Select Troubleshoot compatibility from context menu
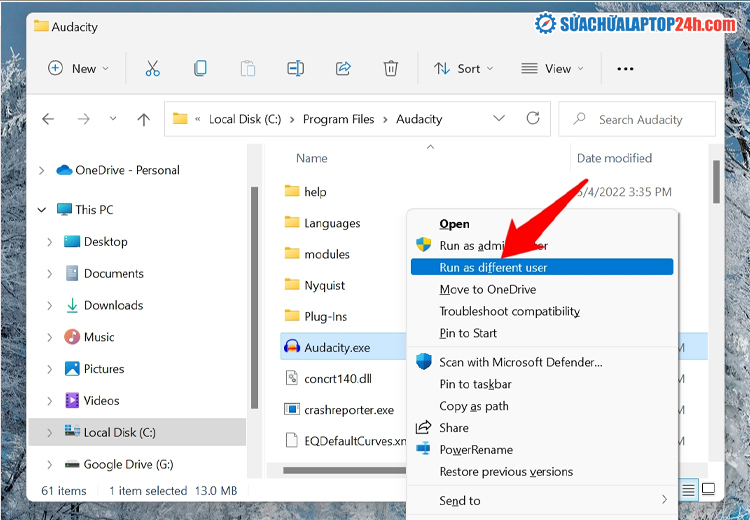Screen dimensions: 750x520 pyautogui.click(x=509, y=311)
